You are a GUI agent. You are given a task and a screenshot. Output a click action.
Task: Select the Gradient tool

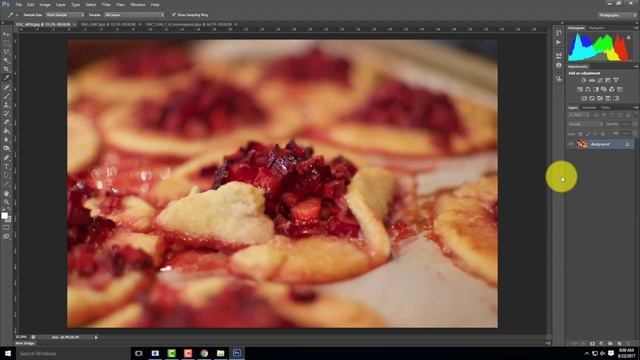point(6,131)
